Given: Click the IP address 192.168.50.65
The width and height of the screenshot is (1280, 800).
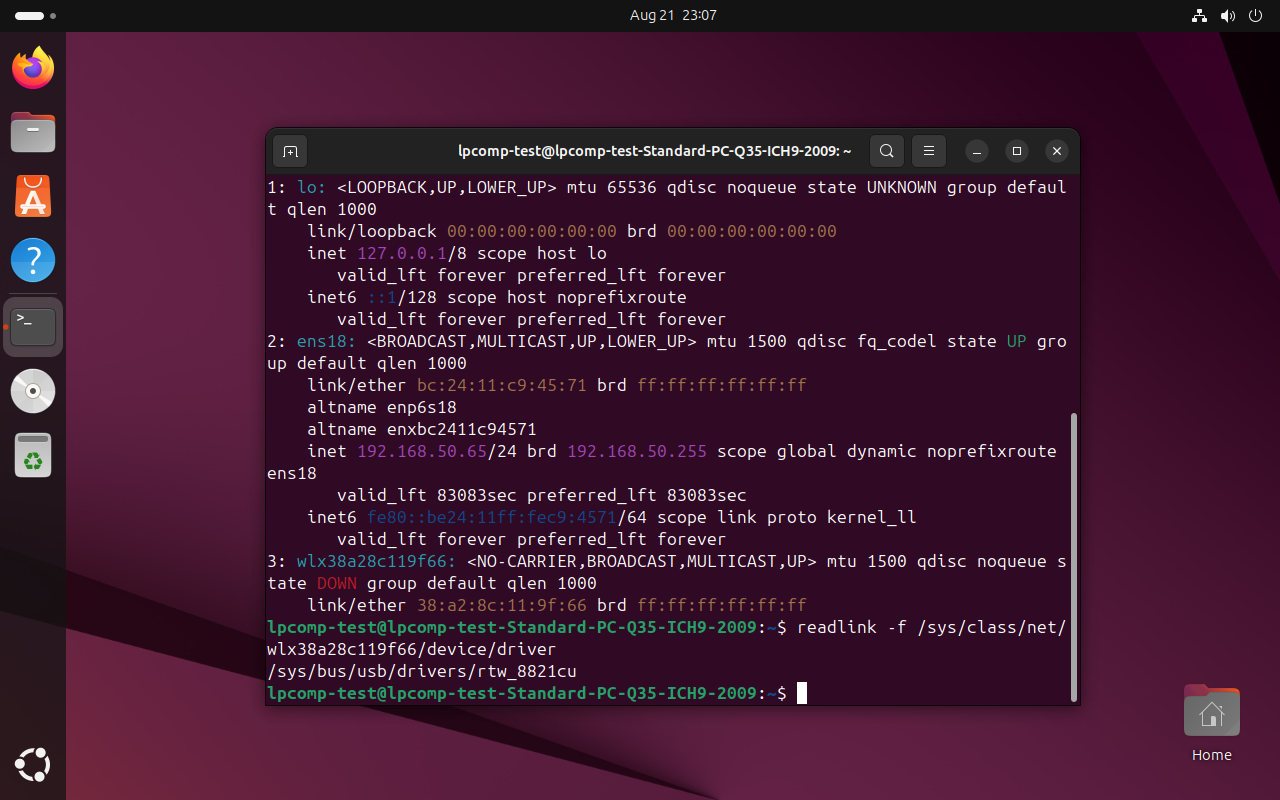Looking at the screenshot, I should [422, 451].
